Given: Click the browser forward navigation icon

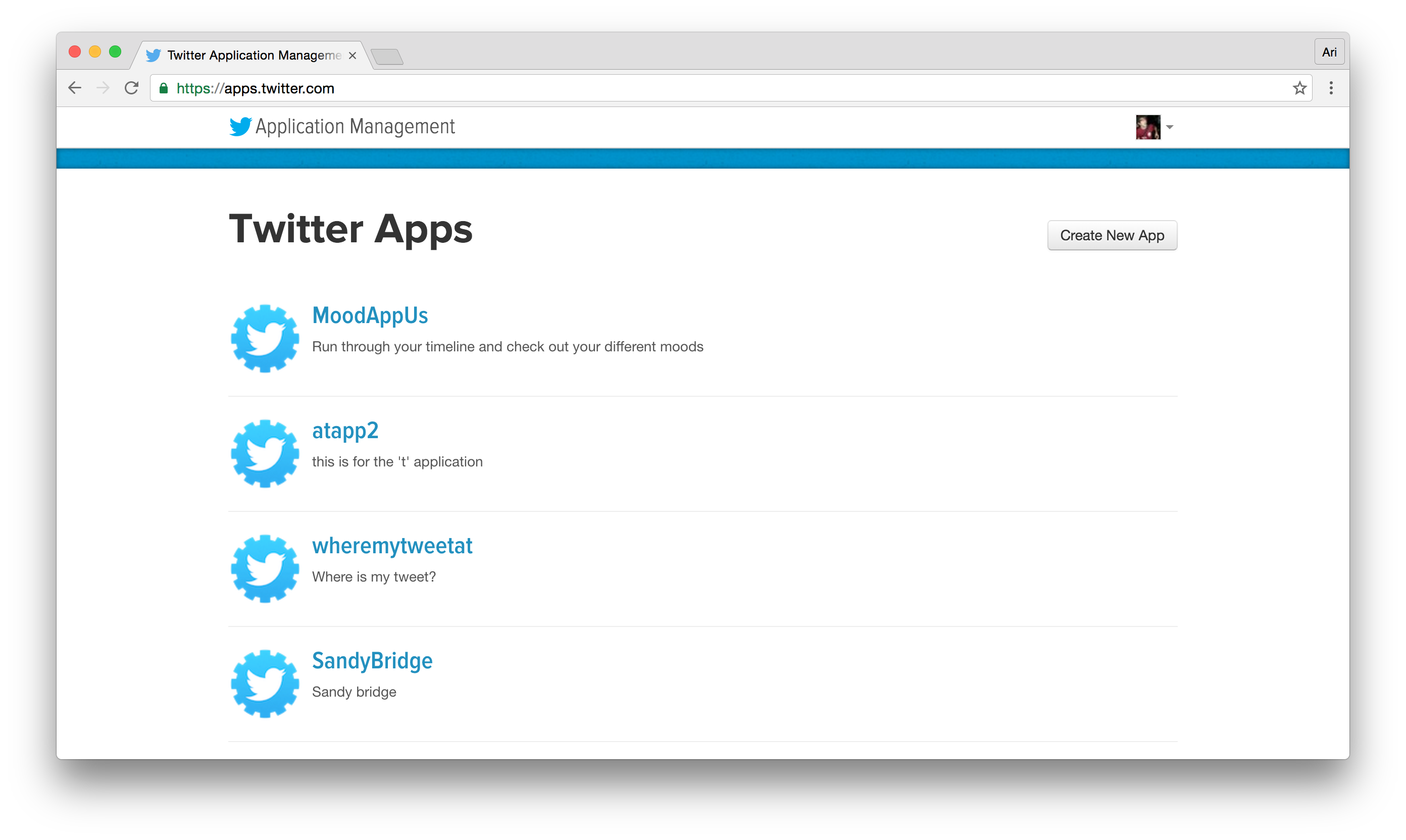Looking at the screenshot, I should [x=103, y=88].
